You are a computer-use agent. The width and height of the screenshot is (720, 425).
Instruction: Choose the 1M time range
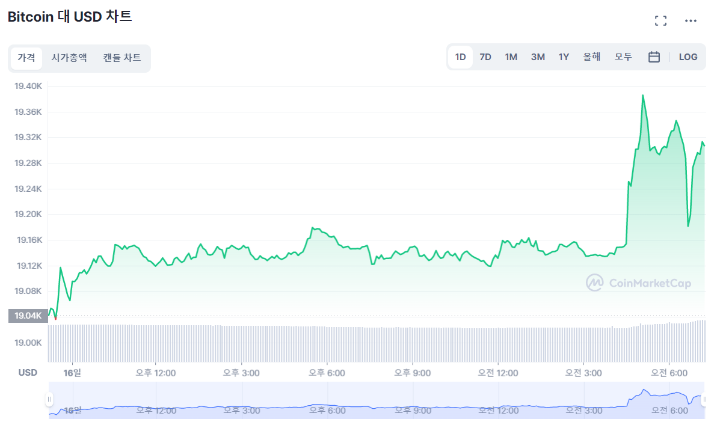click(x=511, y=57)
